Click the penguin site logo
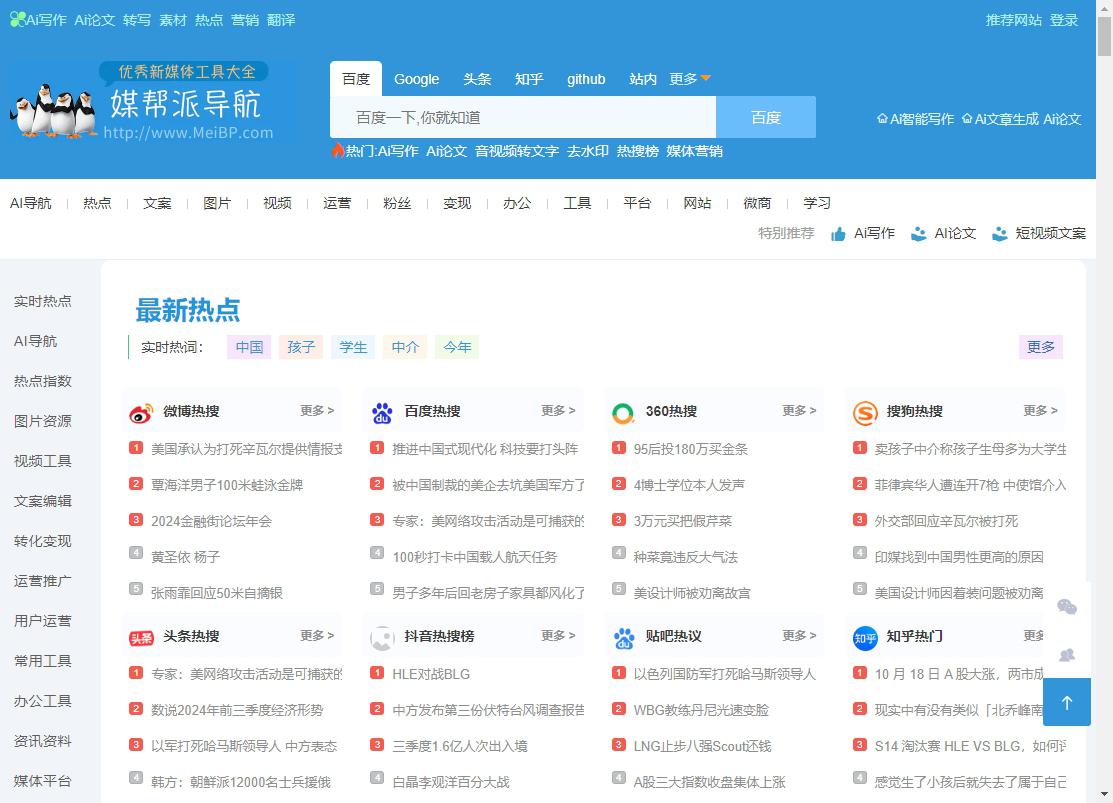 [x=142, y=101]
